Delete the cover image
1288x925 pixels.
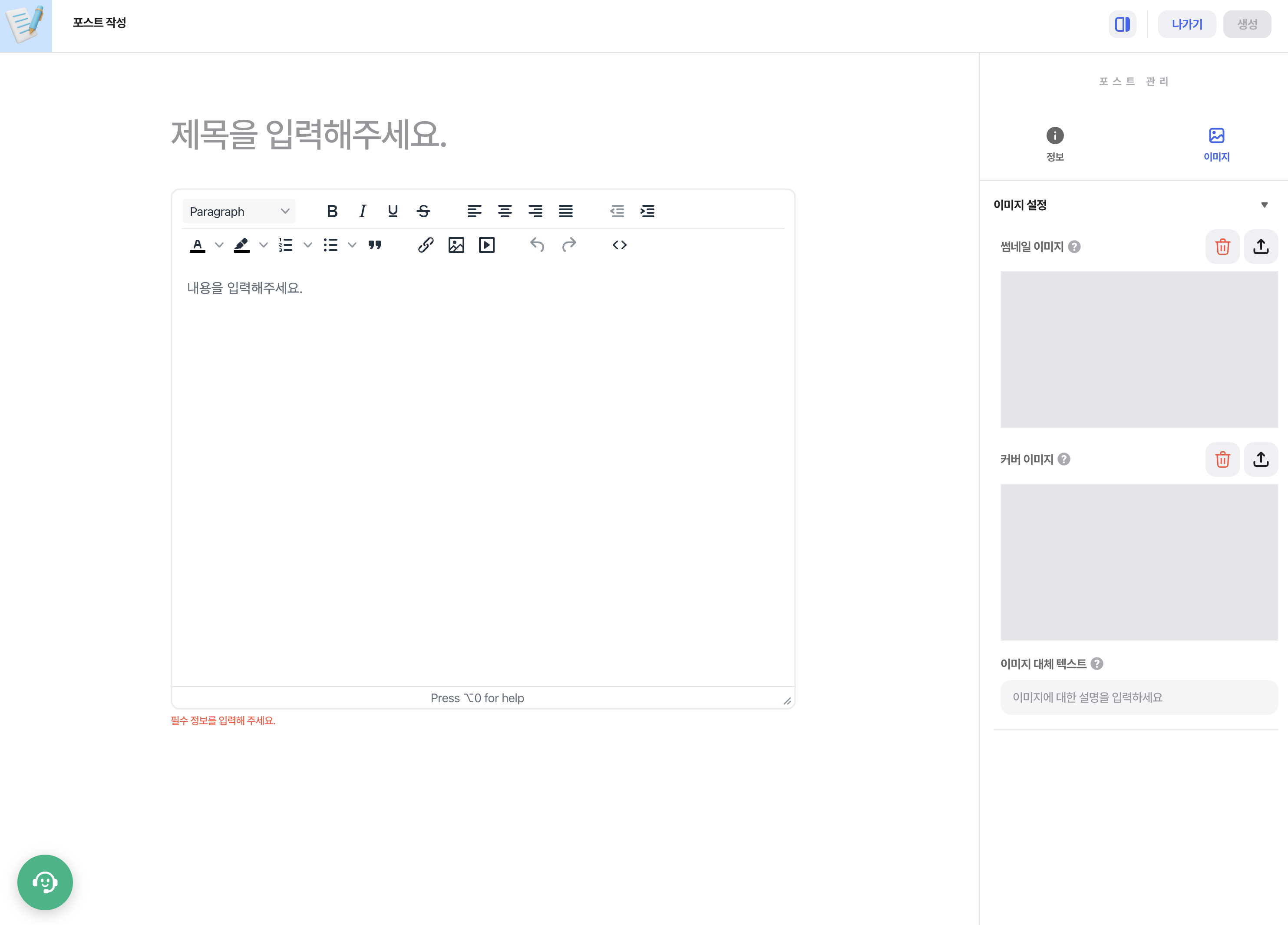pyautogui.click(x=1222, y=459)
